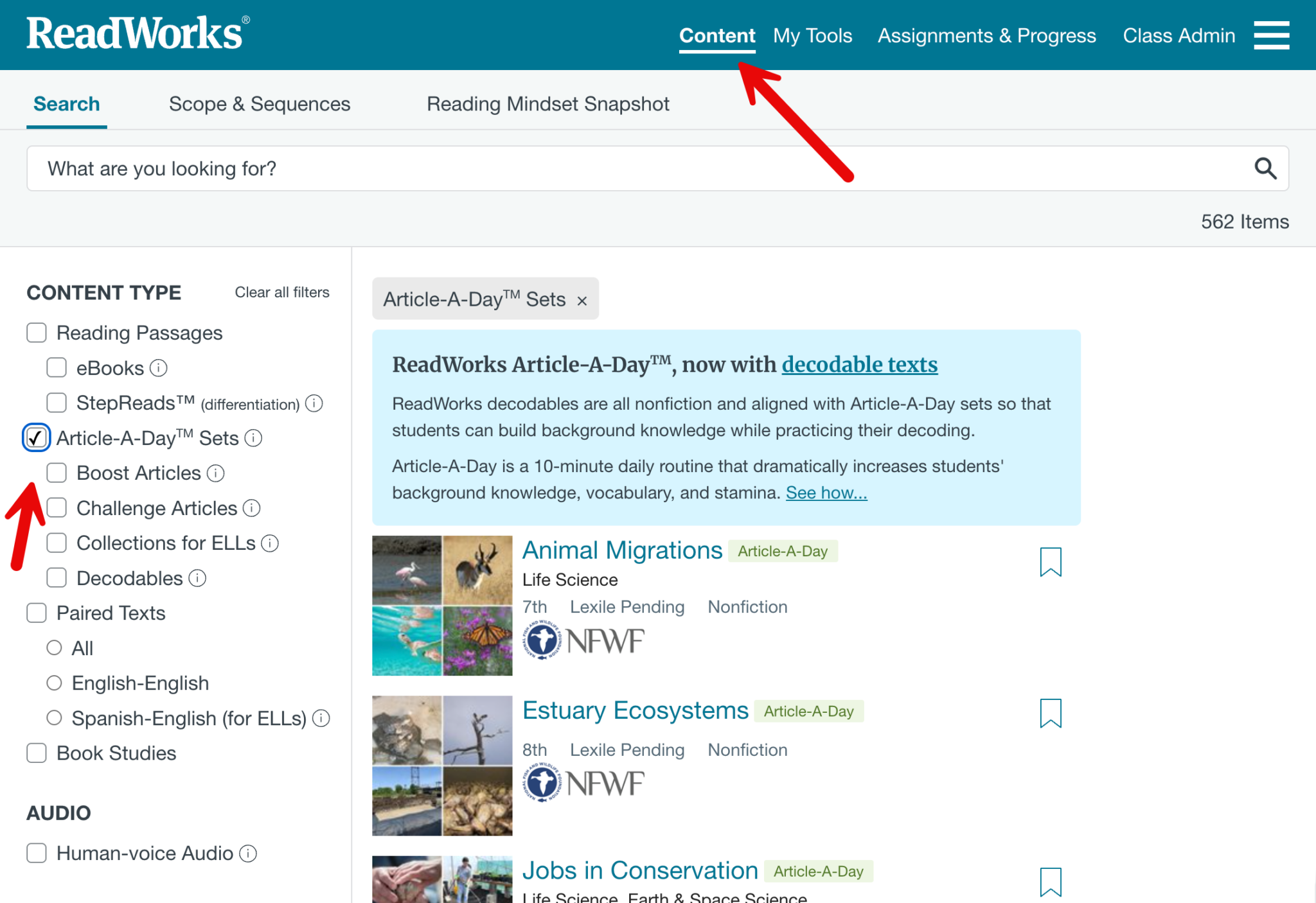Bookmark the Estuary Ecosystems set
This screenshot has height=903, width=1316.
pyautogui.click(x=1051, y=713)
